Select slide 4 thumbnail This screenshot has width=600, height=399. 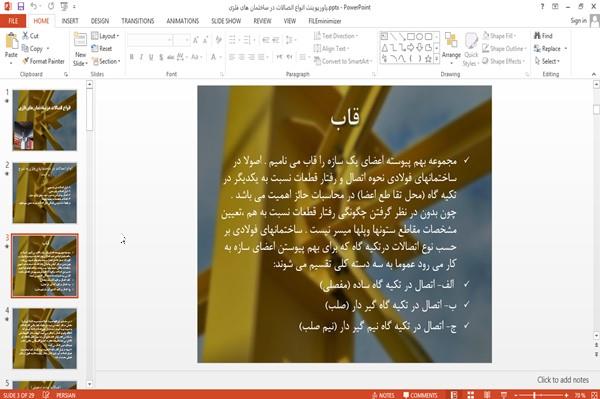45,339
